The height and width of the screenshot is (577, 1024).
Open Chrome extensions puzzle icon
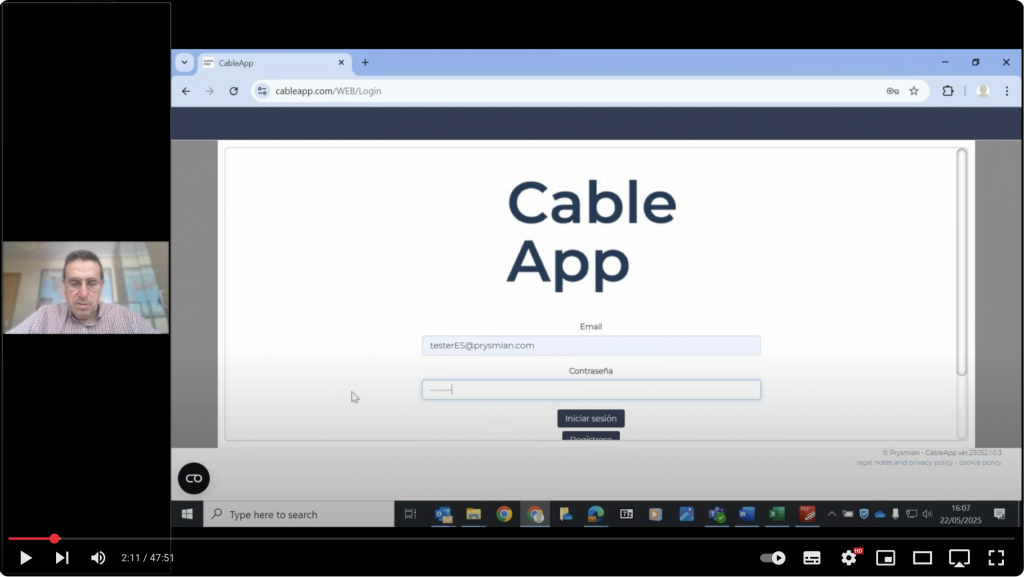[948, 91]
